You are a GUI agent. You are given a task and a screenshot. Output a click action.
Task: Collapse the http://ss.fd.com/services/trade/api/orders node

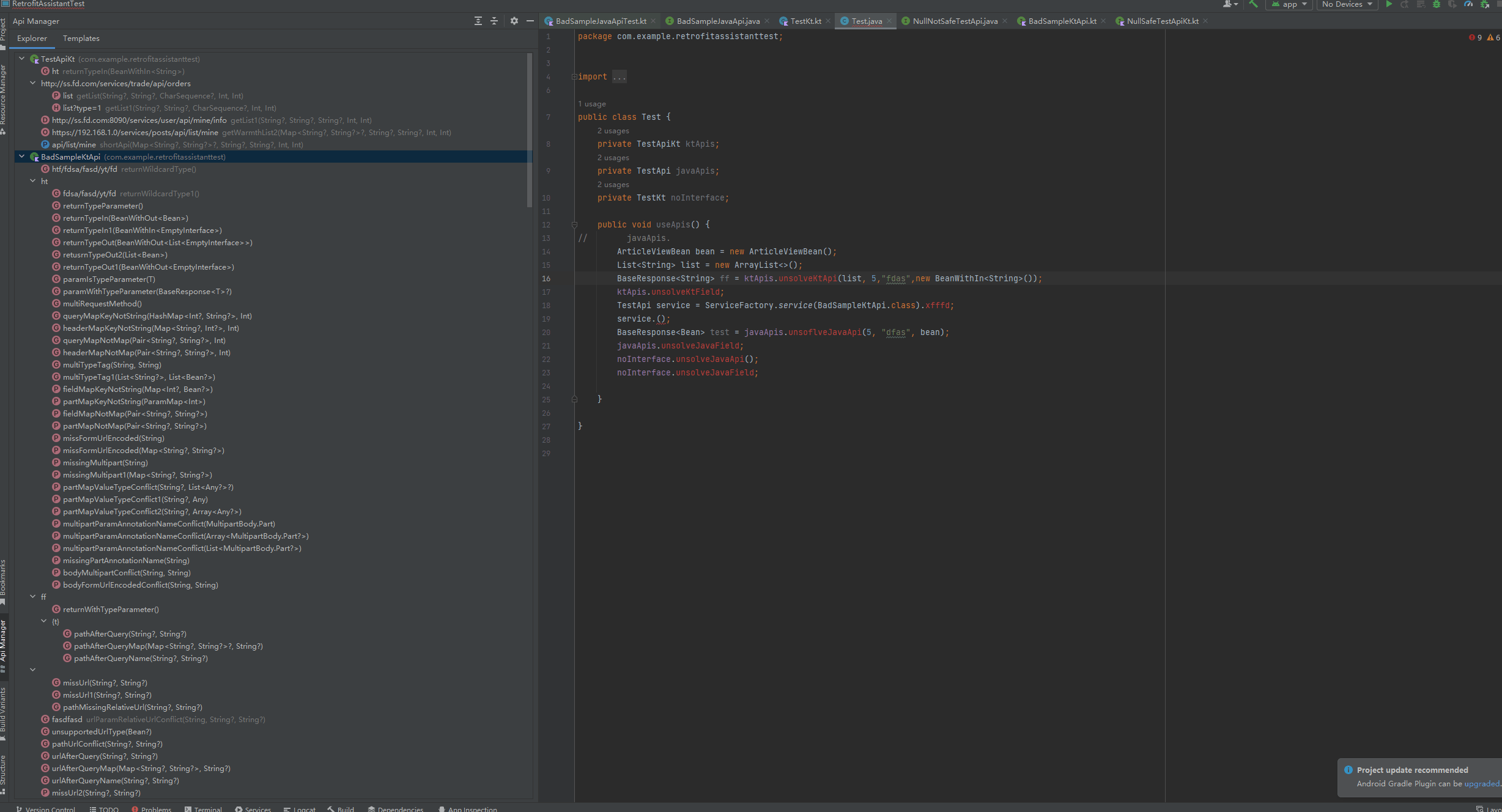coord(33,83)
